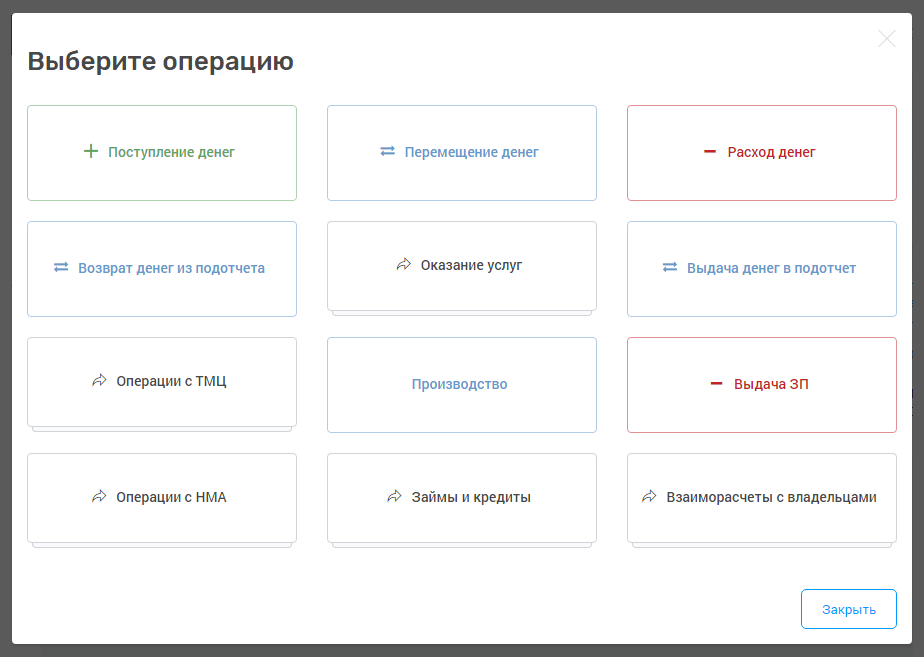Click the red minus icon for Расход денег

[710, 152]
